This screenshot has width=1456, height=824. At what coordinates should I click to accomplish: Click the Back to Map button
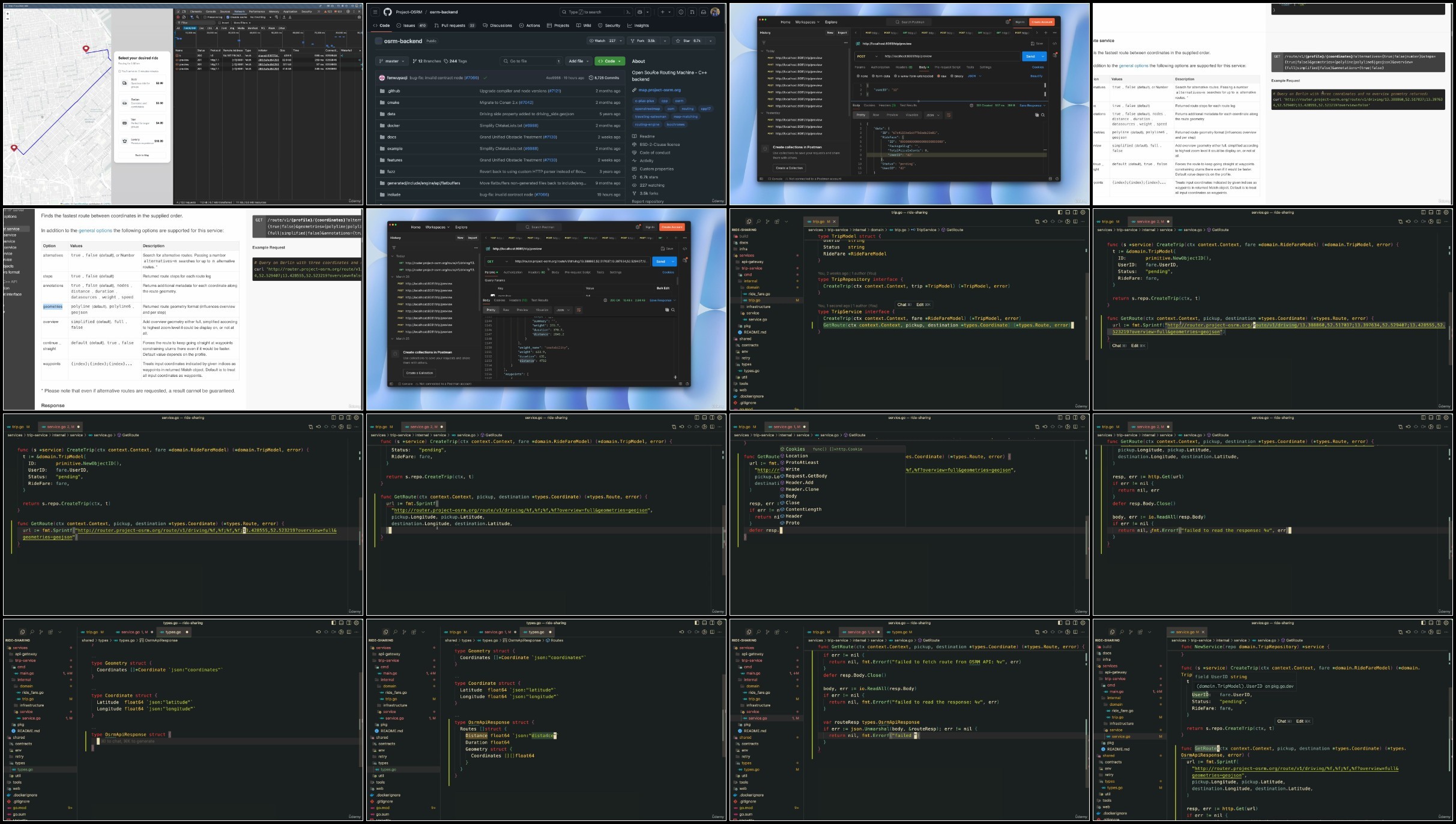(142, 155)
